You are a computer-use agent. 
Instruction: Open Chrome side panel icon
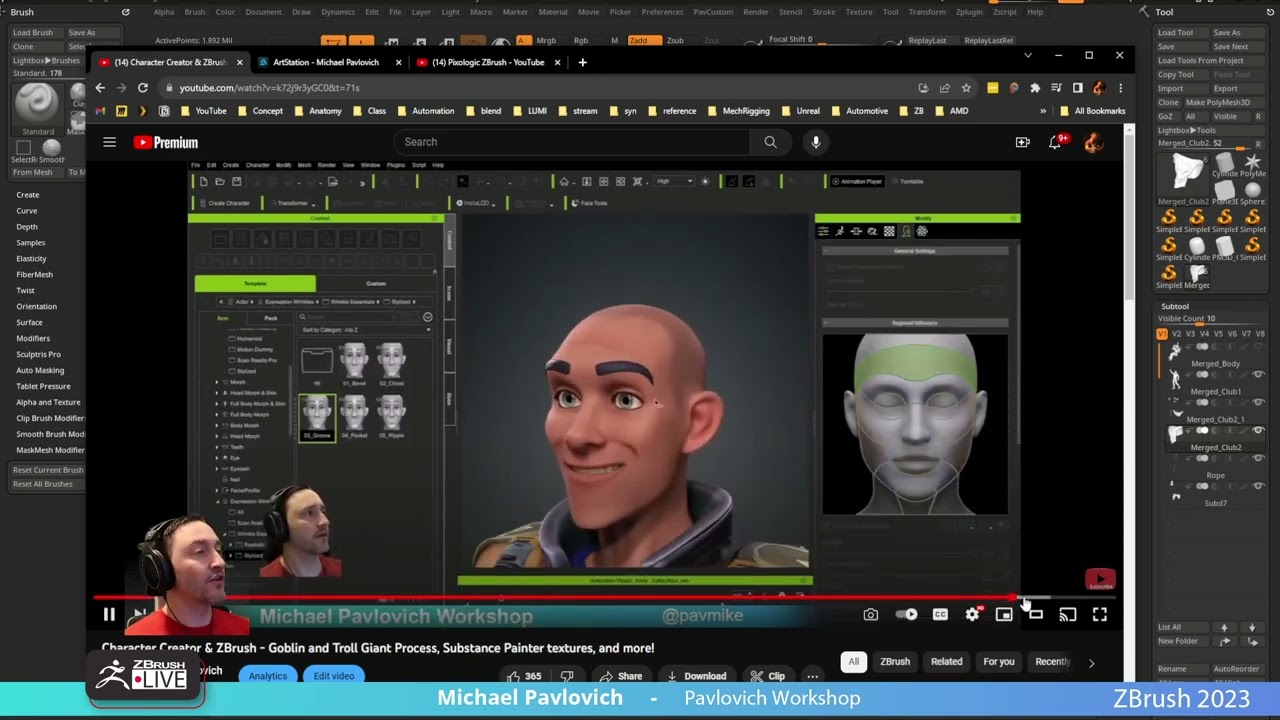click(1077, 88)
